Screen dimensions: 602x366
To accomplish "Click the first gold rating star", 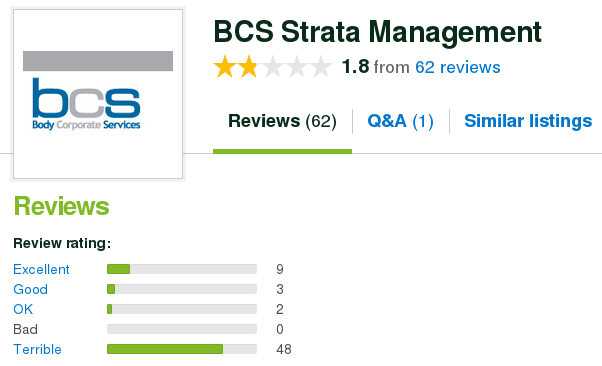I will click(225, 67).
